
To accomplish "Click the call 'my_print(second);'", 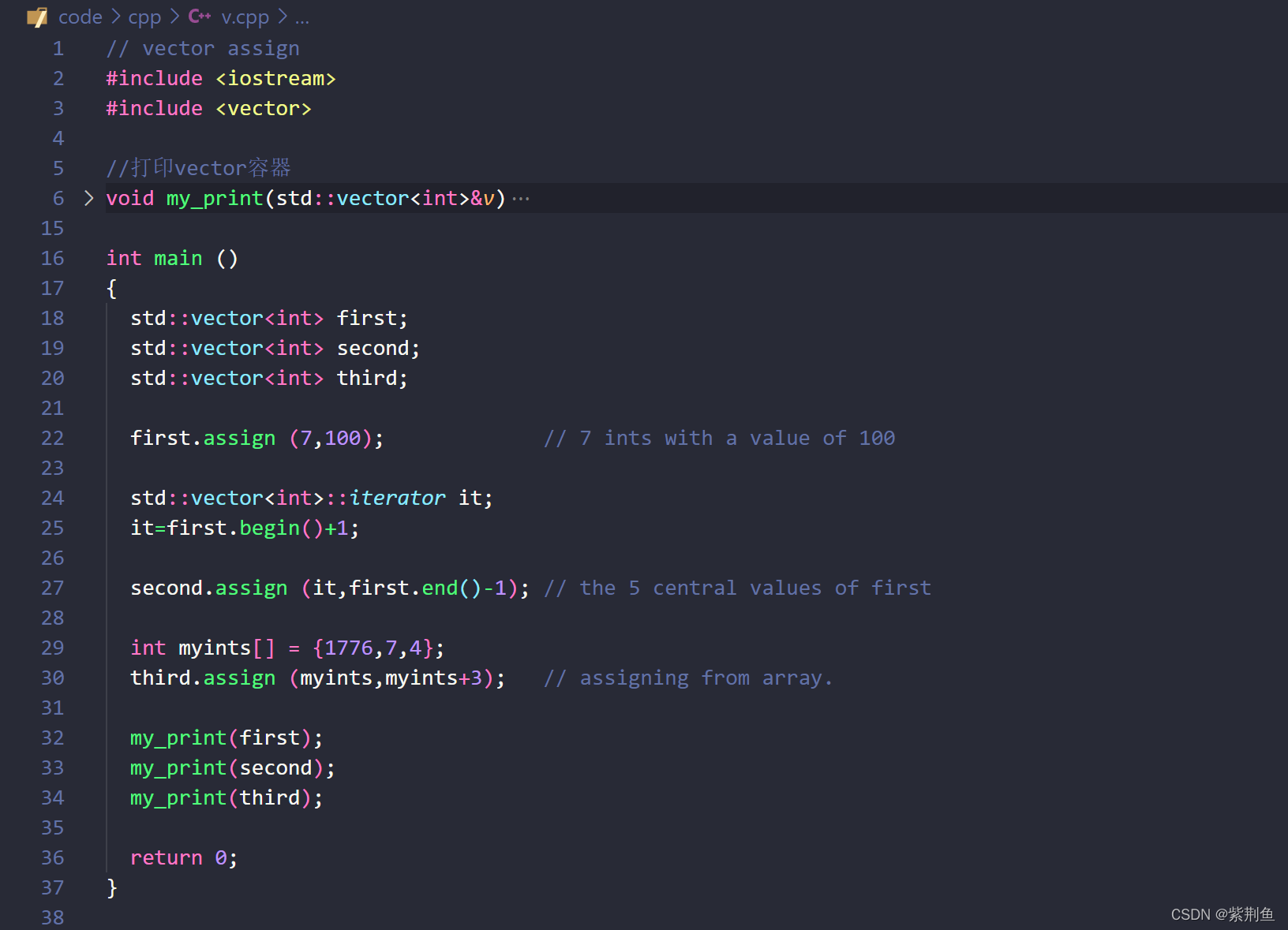I will [234, 768].
